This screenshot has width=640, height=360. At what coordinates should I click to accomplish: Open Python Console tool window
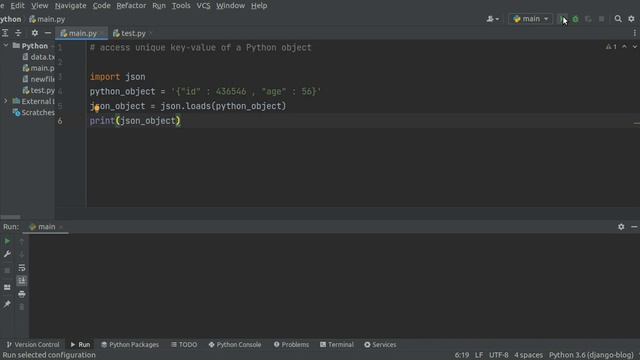click(235, 344)
